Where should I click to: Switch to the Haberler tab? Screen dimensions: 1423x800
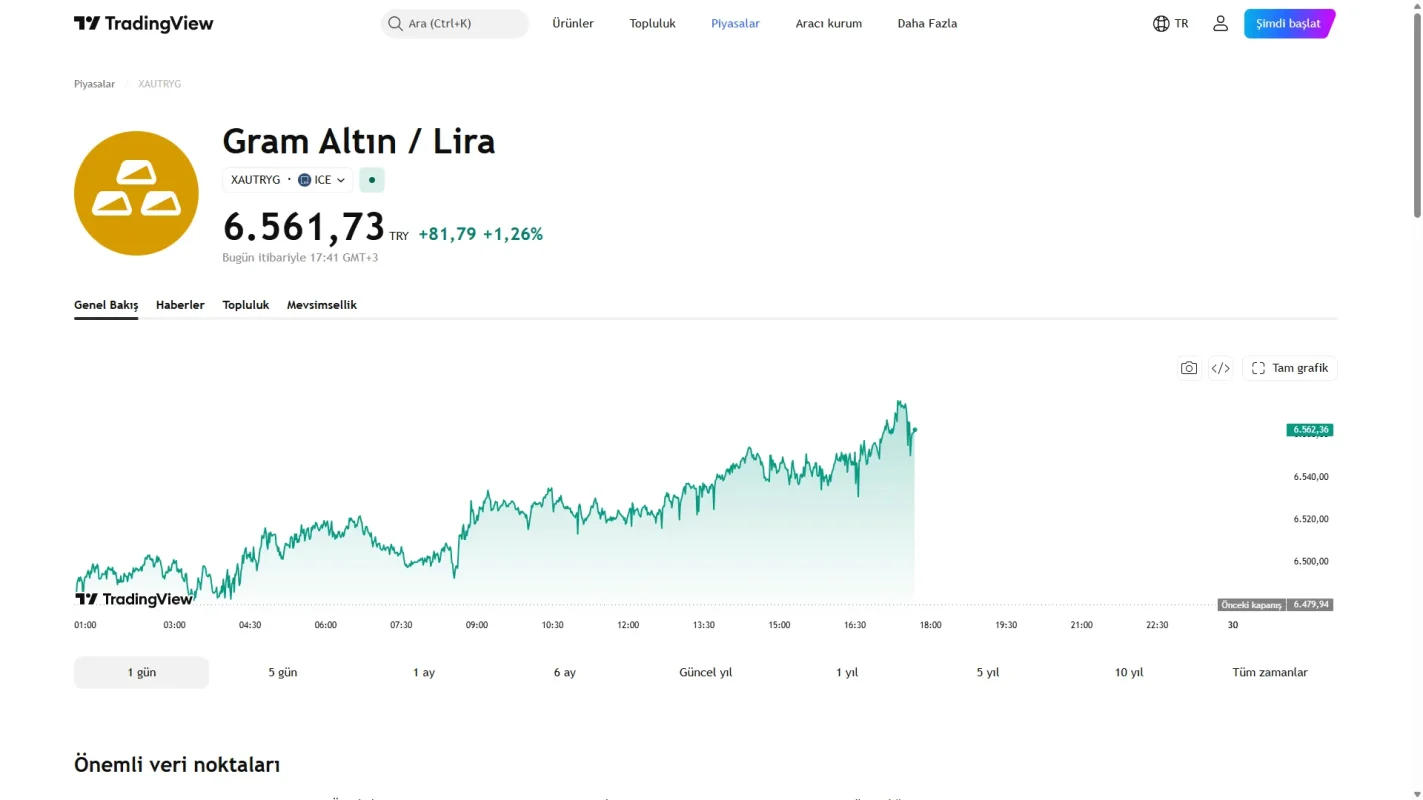tap(180, 305)
